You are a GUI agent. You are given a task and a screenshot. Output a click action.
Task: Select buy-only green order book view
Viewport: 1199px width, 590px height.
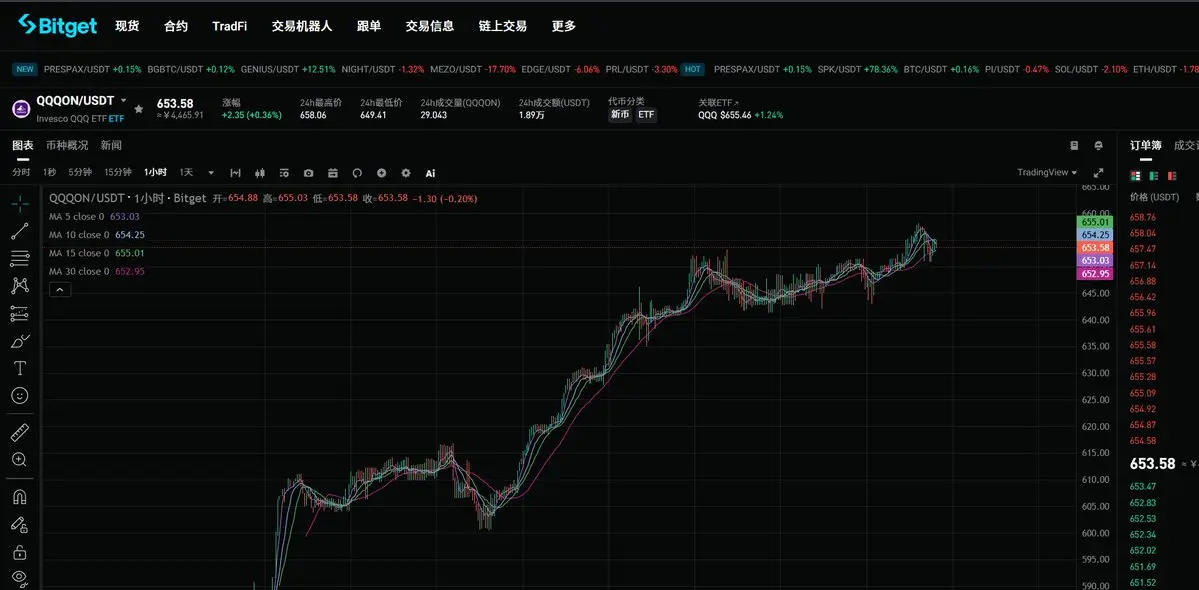click(x=1154, y=176)
